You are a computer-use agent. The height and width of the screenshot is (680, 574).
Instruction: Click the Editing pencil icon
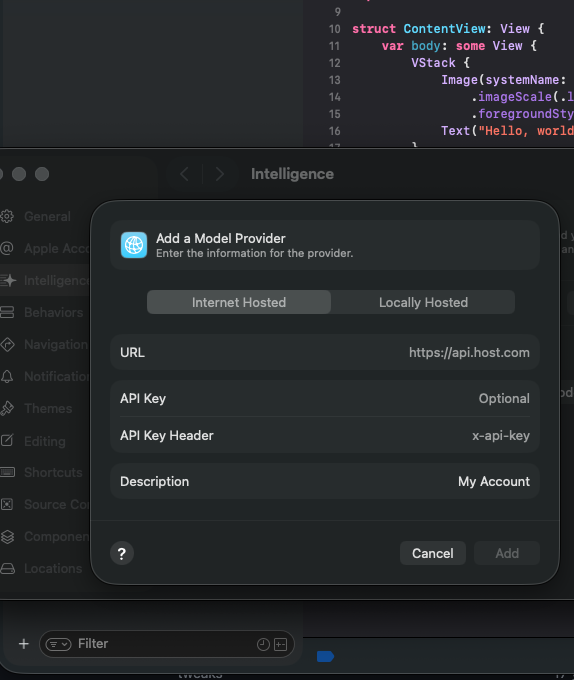(x=7, y=440)
